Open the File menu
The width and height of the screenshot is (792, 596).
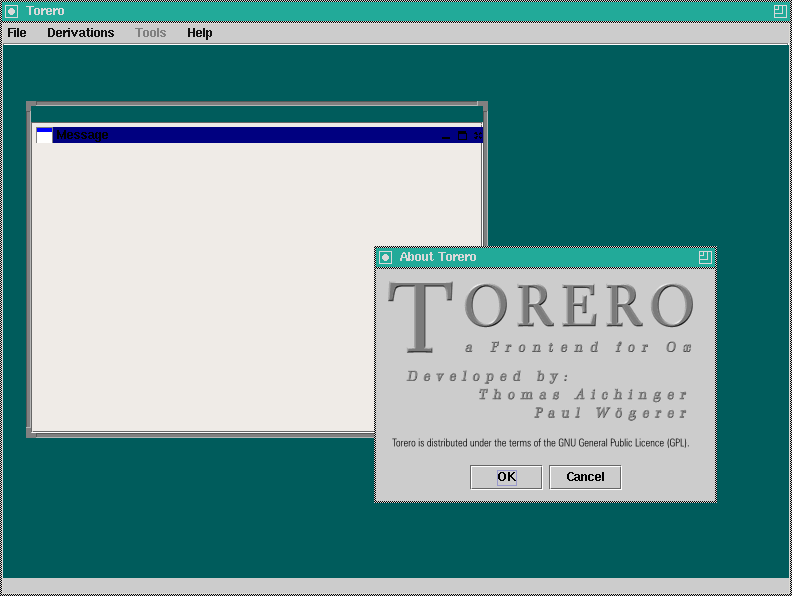point(17,33)
